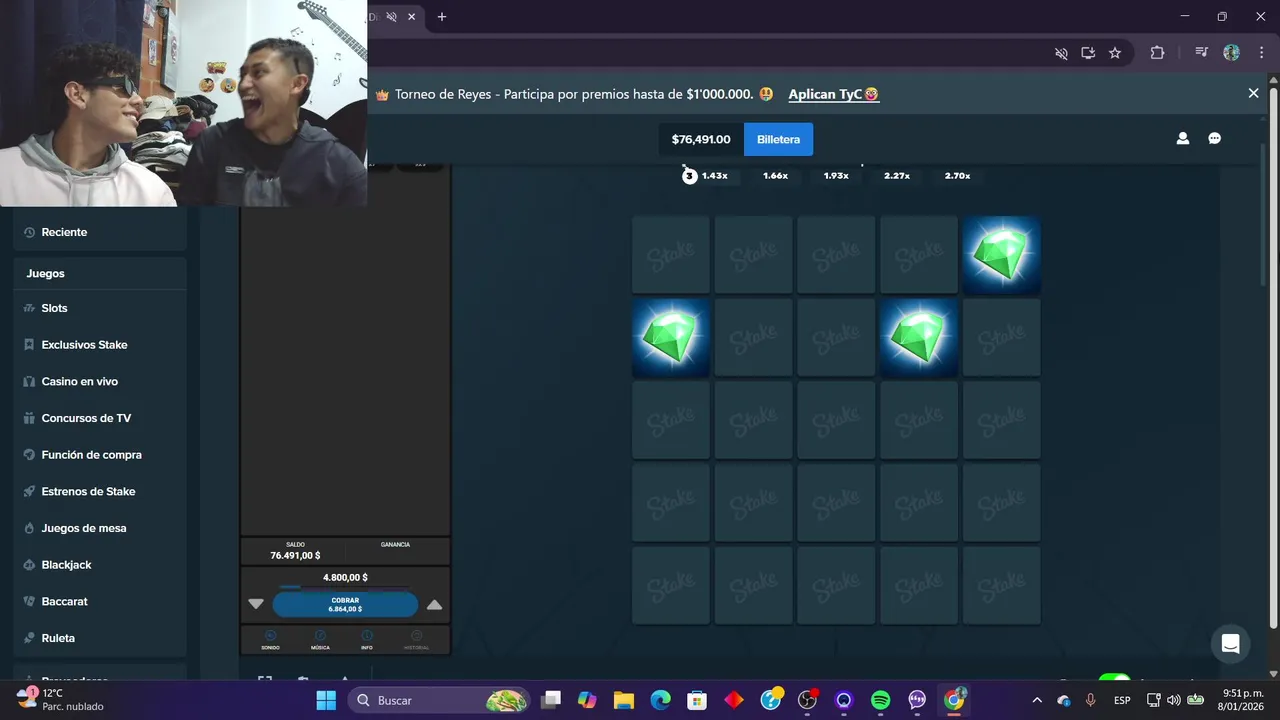Bookmark this page with the star icon

(x=1115, y=53)
